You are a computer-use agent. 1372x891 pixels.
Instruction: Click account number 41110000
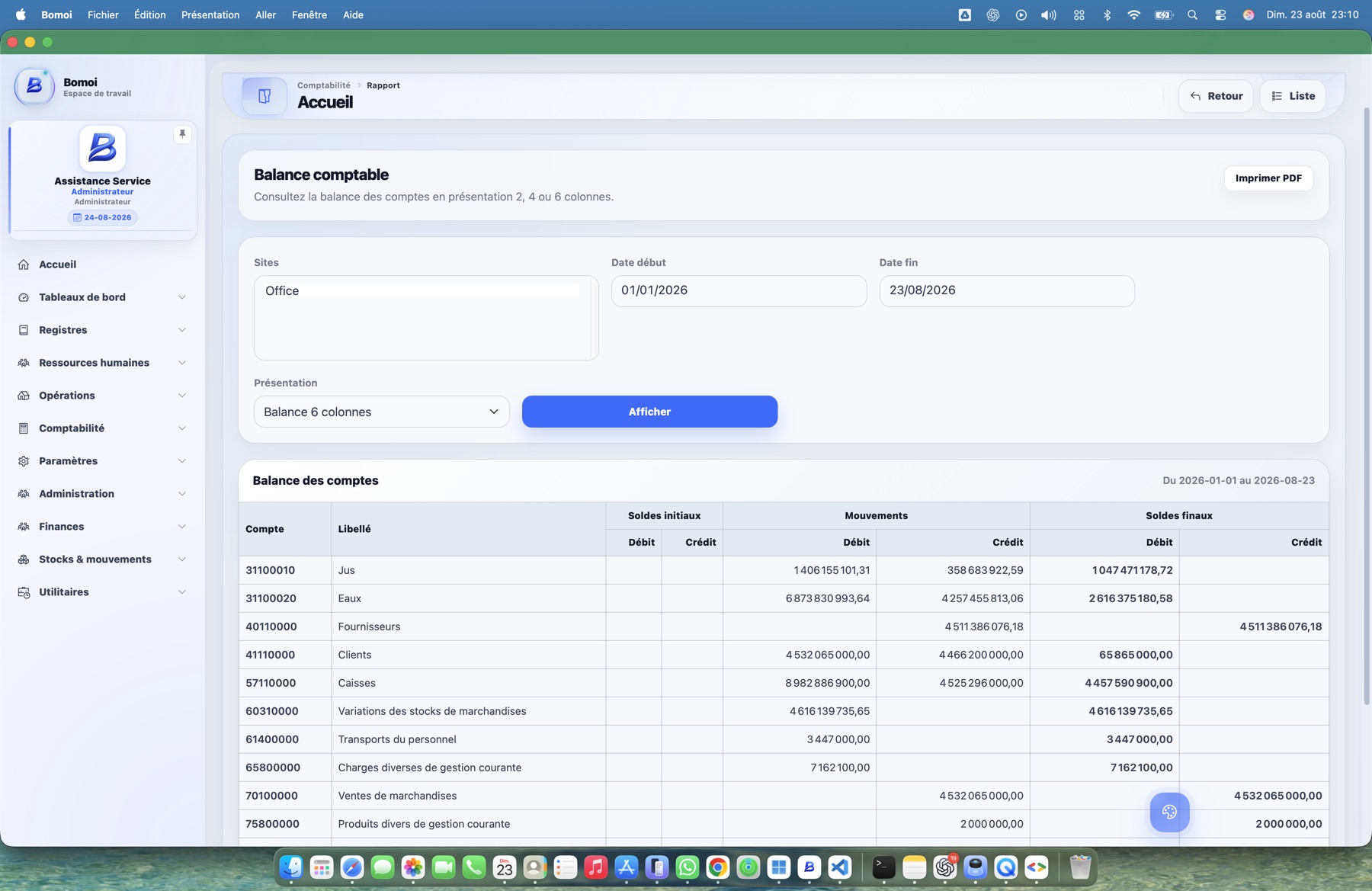(271, 655)
